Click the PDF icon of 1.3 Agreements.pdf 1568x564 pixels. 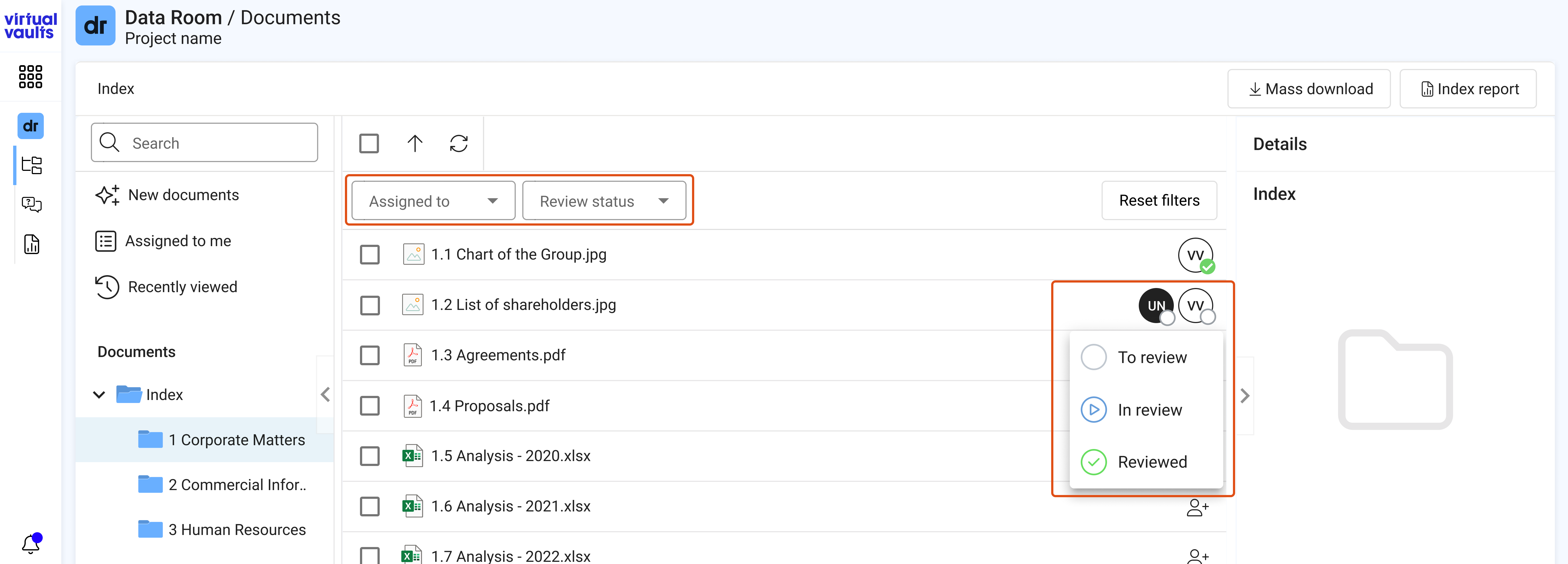(413, 355)
